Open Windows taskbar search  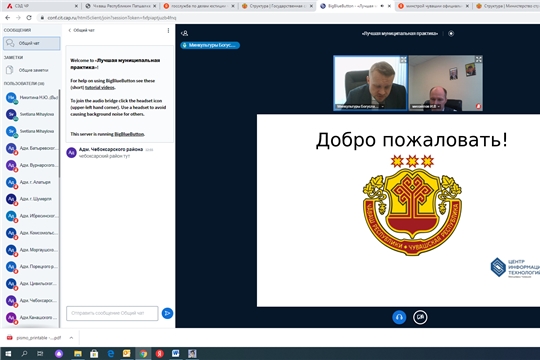click(x=24, y=353)
